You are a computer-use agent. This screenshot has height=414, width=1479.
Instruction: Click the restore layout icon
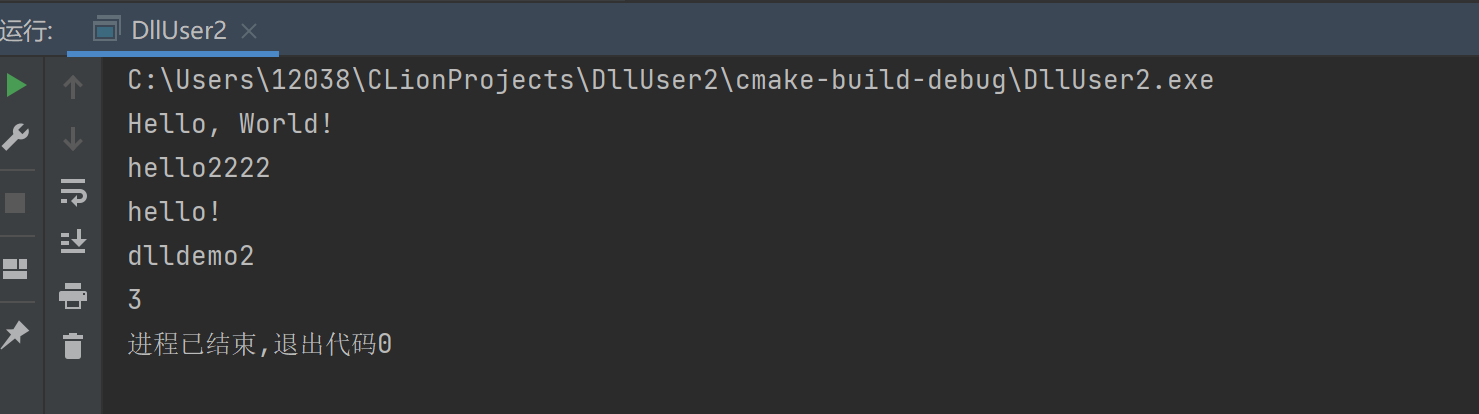pyautogui.click(x=16, y=269)
